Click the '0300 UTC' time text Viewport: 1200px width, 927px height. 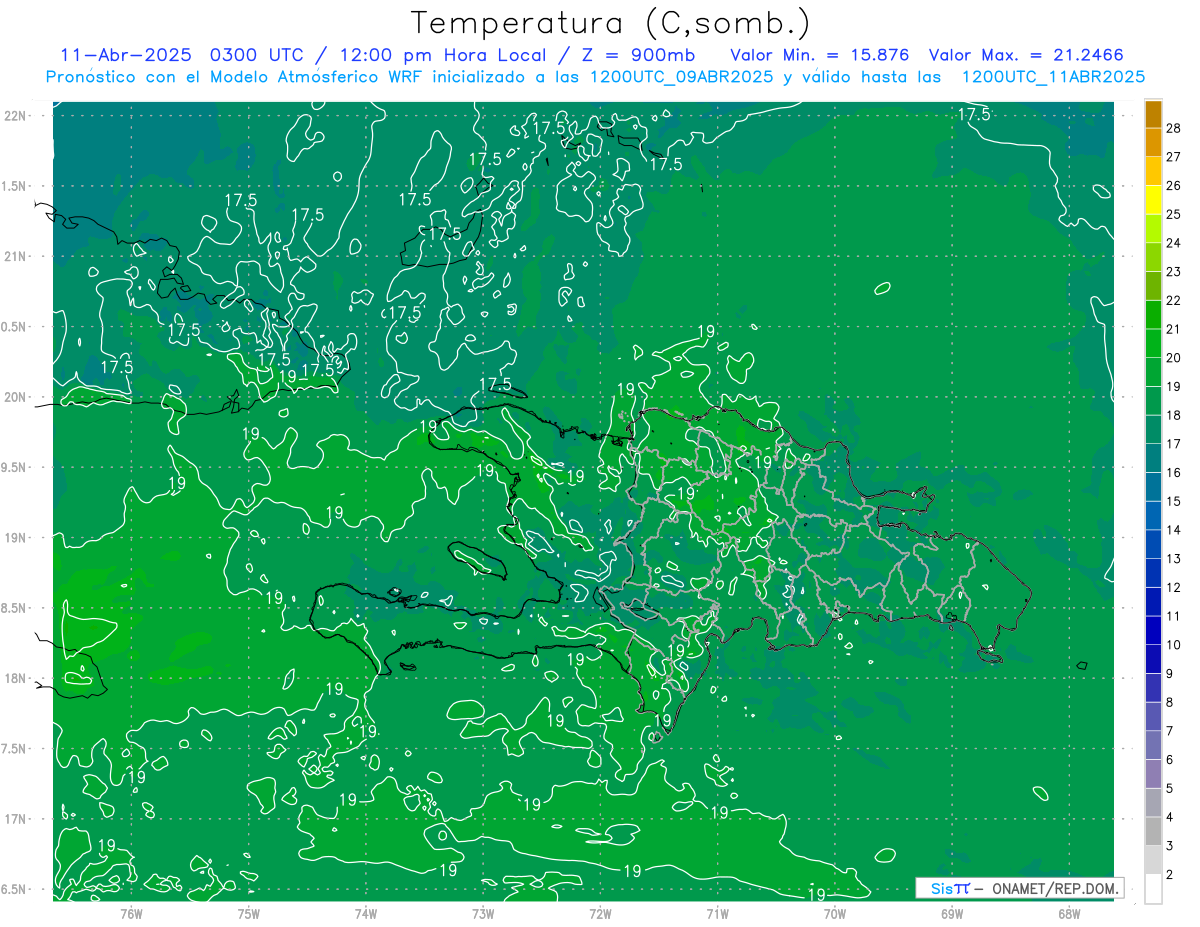[x=258, y=55]
